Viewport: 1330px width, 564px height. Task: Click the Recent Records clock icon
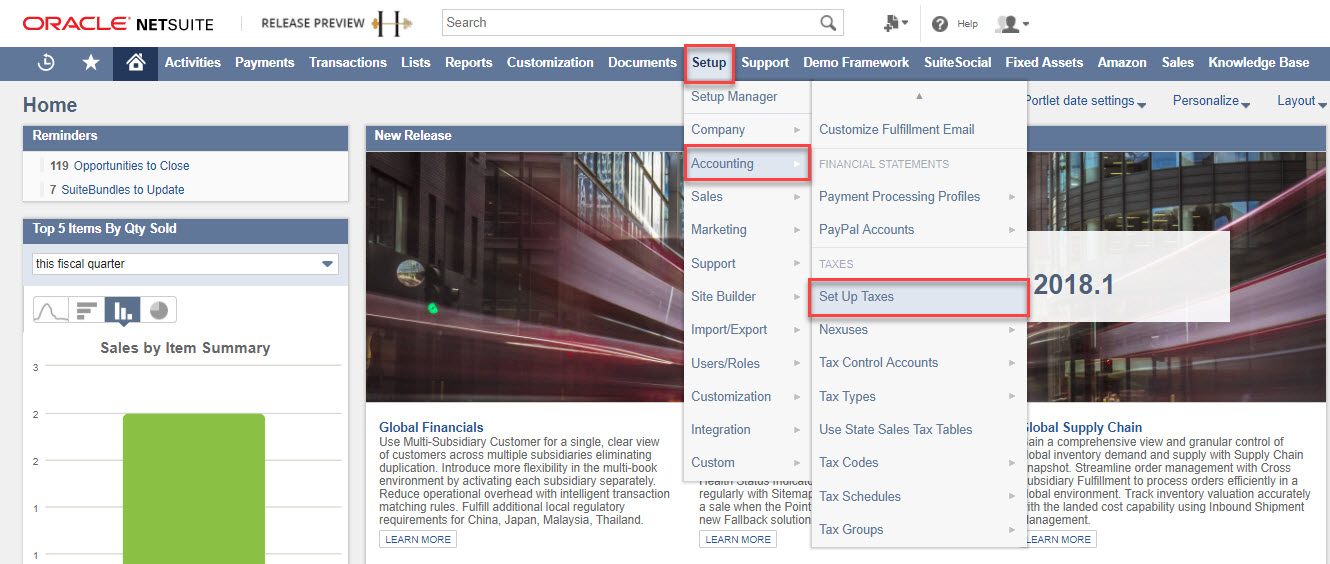pos(46,62)
